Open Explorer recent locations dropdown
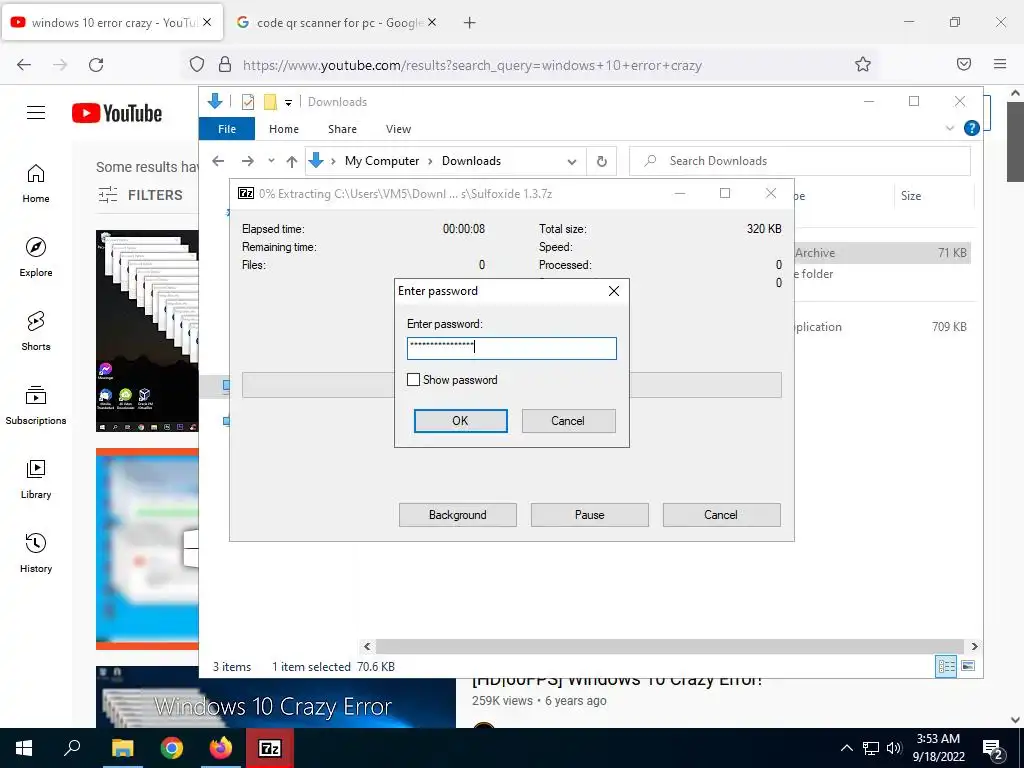1024x768 pixels. 271,161
